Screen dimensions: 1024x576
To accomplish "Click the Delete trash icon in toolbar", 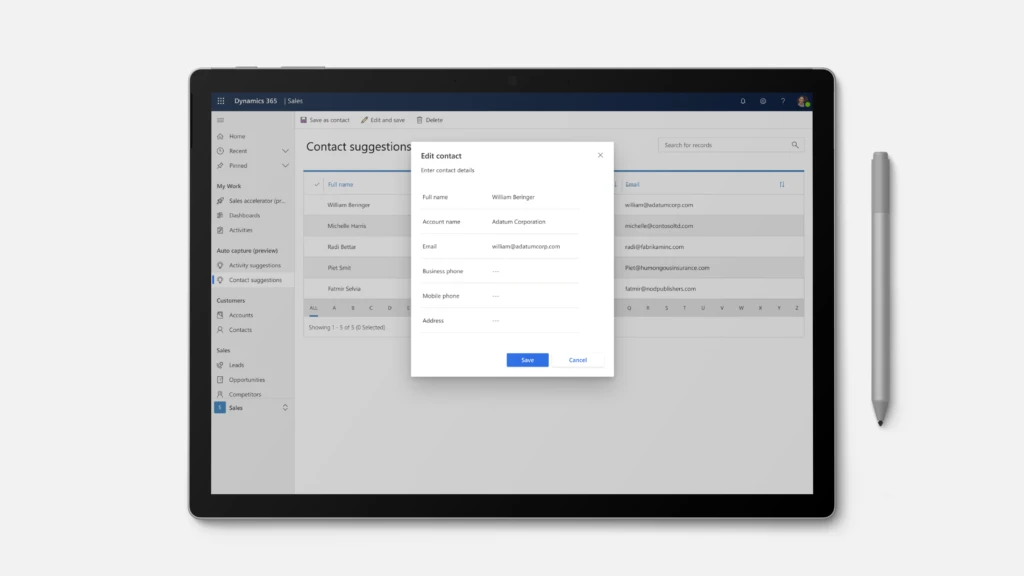I will pyautogui.click(x=420, y=120).
